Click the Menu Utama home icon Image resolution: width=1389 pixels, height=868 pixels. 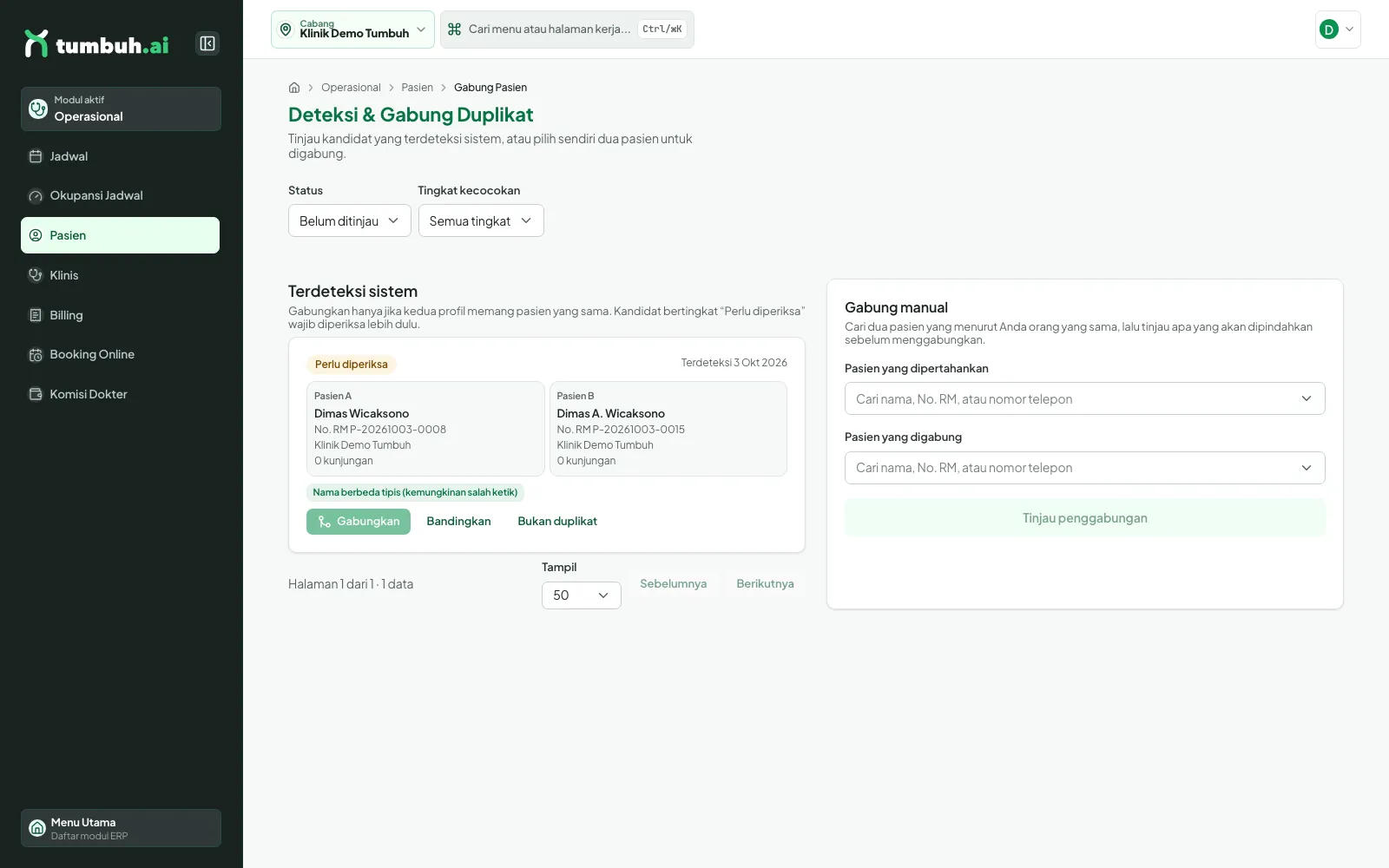coord(37,828)
